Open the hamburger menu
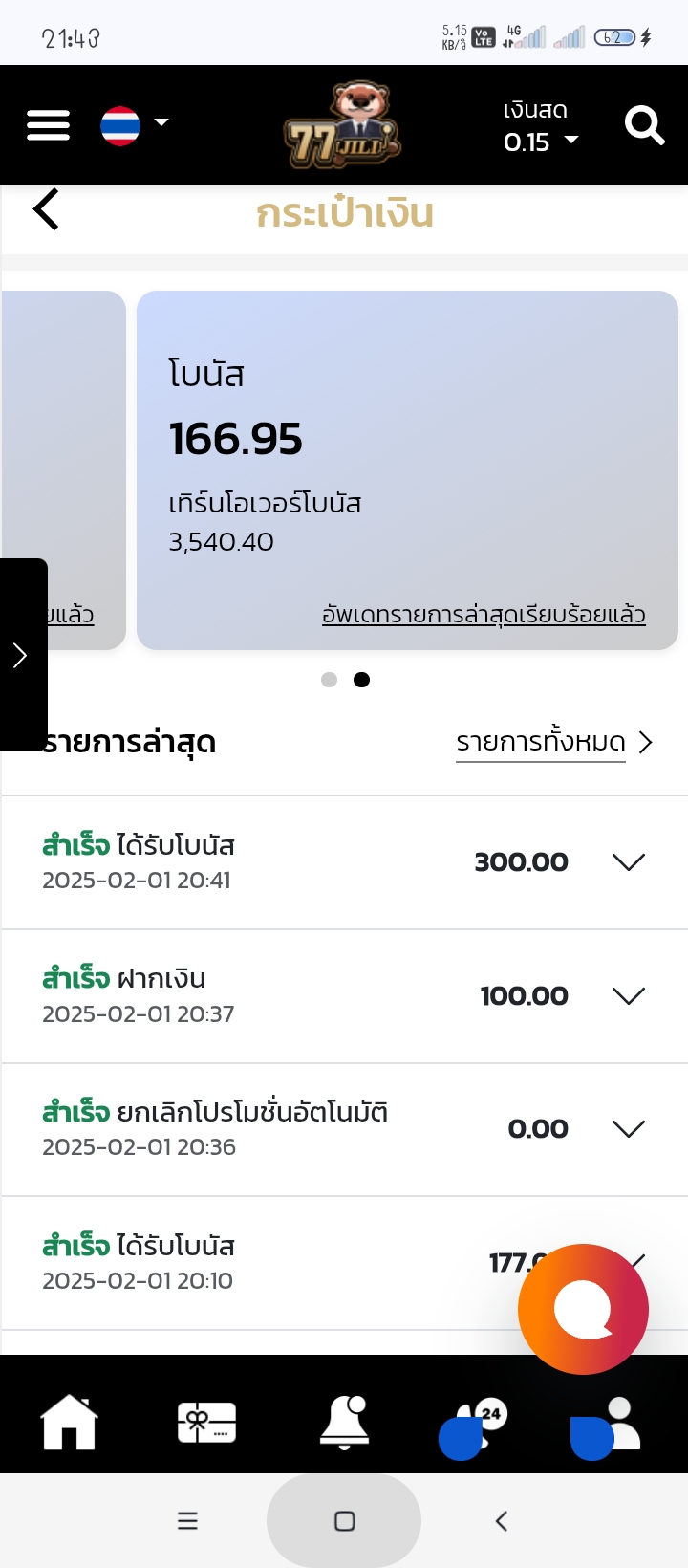This screenshot has height=1568, width=688. 48,125
